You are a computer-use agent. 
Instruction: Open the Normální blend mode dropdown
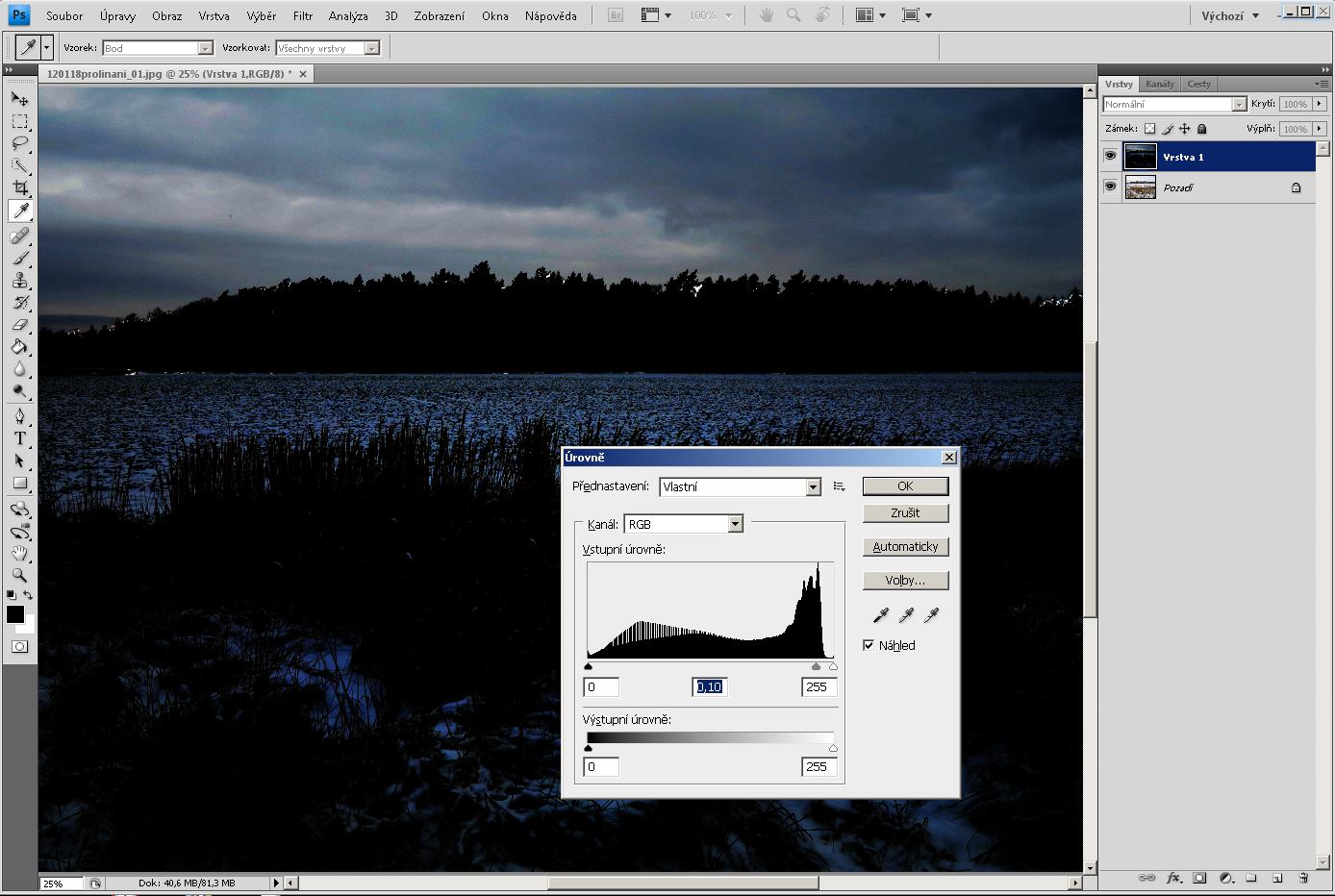[x=1239, y=104]
